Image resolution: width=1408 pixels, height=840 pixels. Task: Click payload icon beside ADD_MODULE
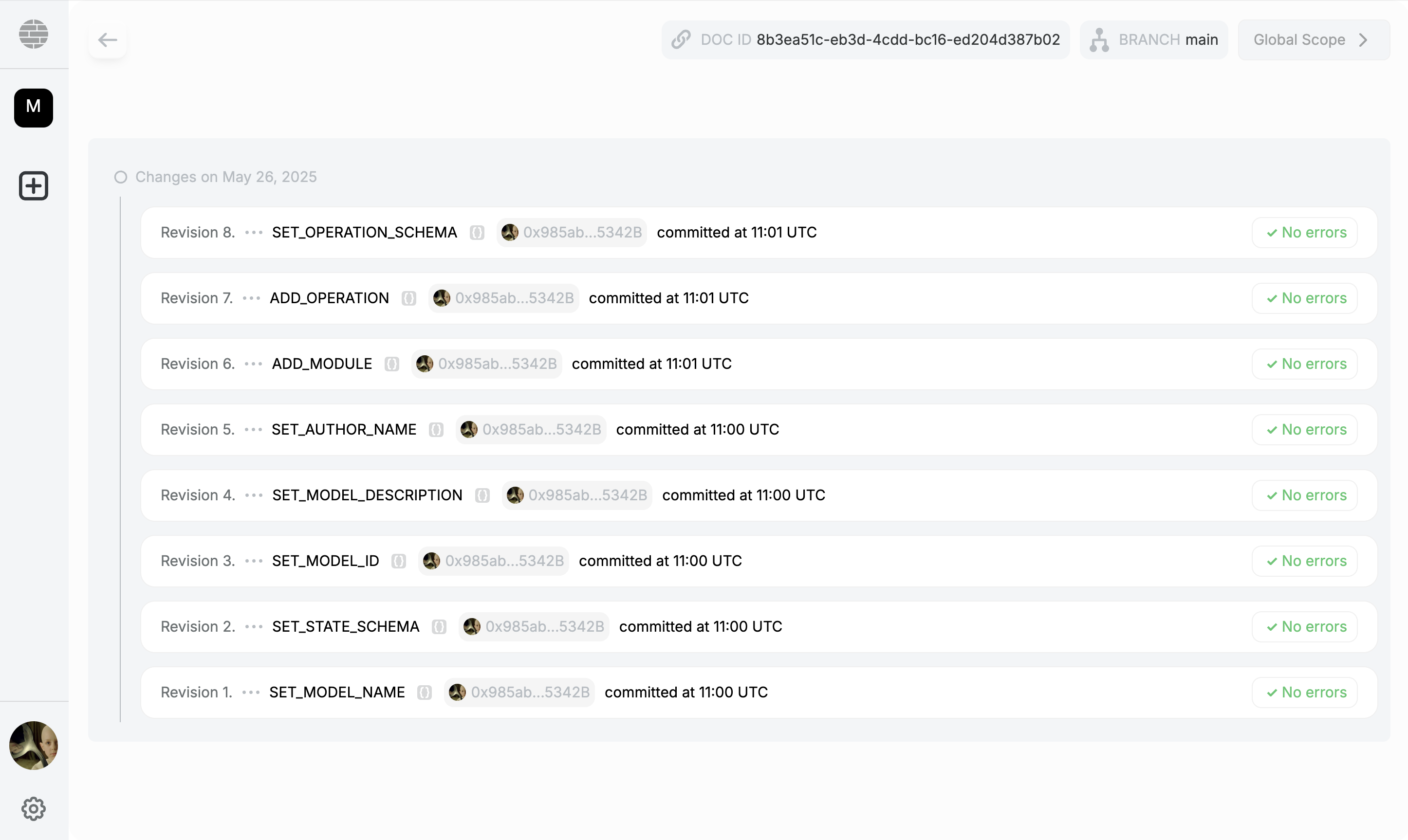click(392, 364)
